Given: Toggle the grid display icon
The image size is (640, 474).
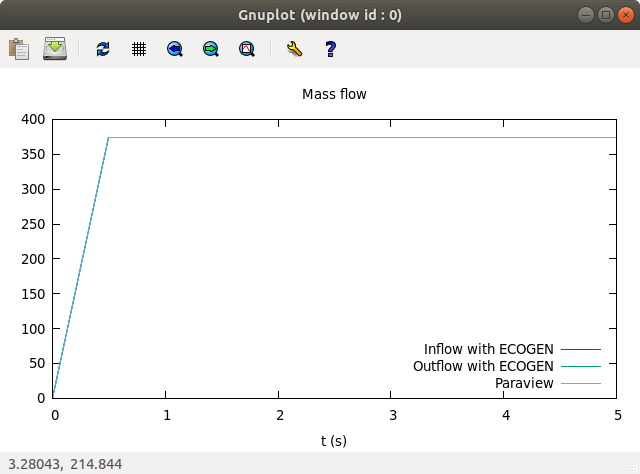Looking at the screenshot, I should (x=139, y=49).
